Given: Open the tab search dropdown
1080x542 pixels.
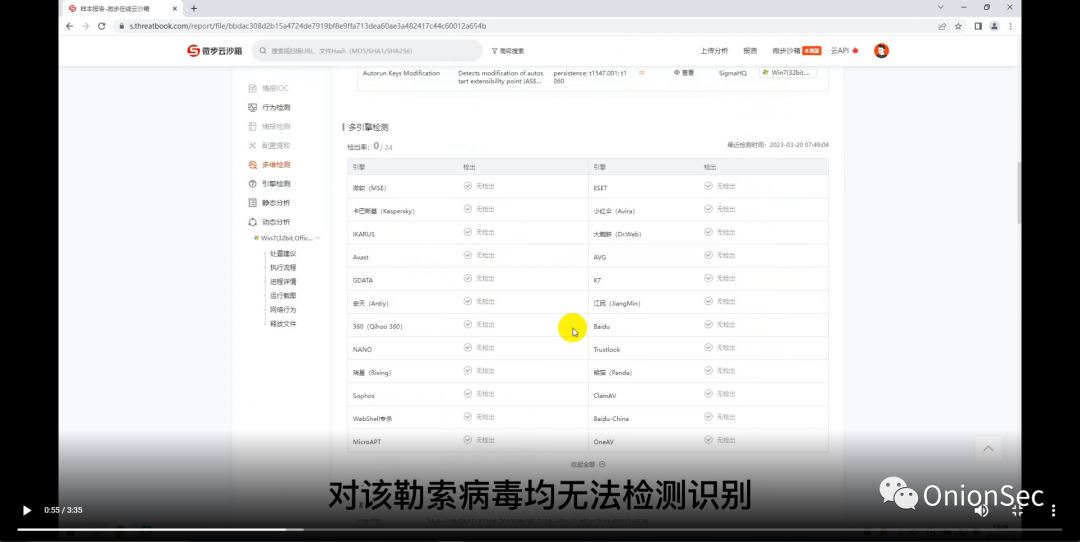Looking at the screenshot, I should coord(940,8).
